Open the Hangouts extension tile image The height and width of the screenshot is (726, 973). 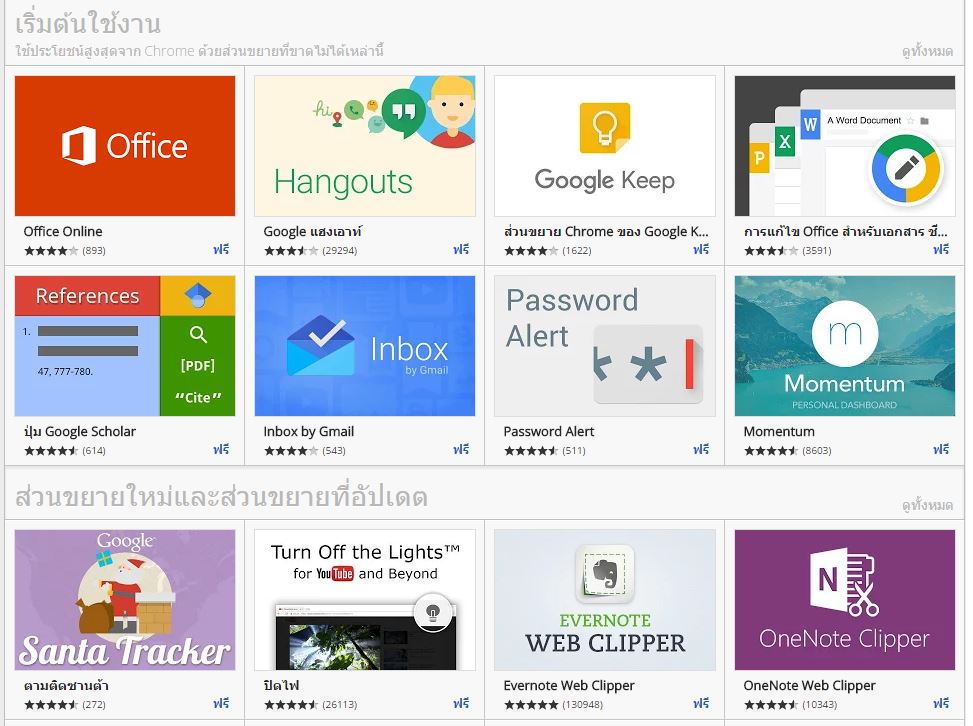coord(365,146)
